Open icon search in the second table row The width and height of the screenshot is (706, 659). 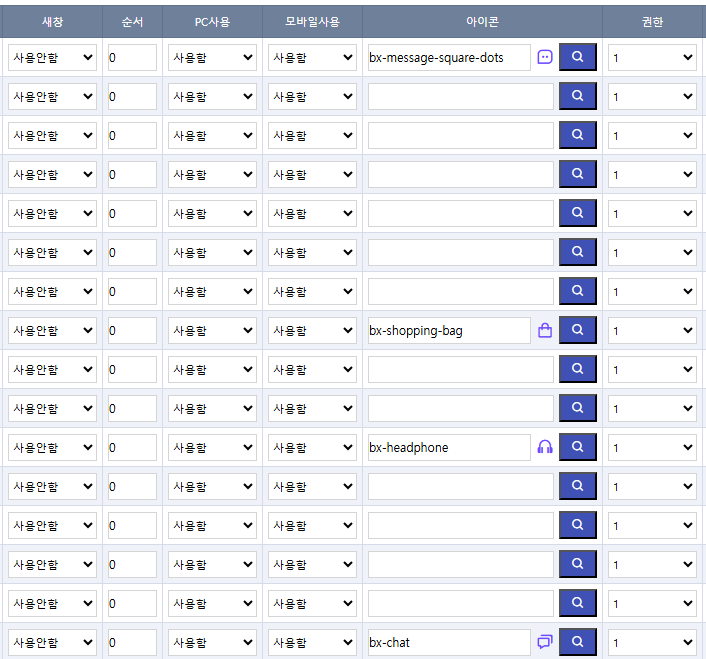tap(577, 96)
